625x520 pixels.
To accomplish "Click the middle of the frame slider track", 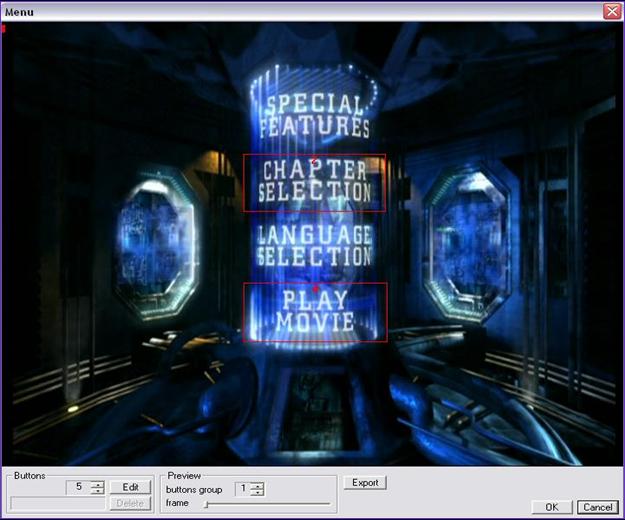I will (266, 504).
